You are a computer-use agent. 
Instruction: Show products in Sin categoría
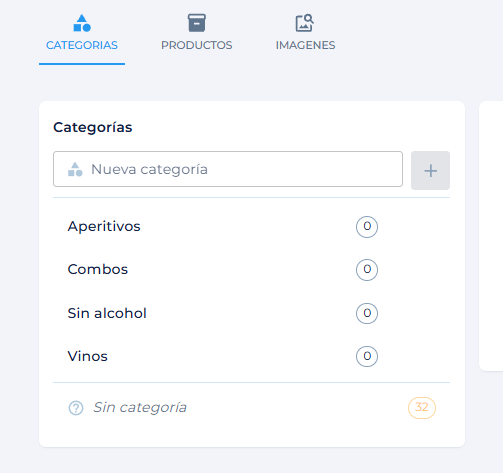pyautogui.click(x=251, y=408)
